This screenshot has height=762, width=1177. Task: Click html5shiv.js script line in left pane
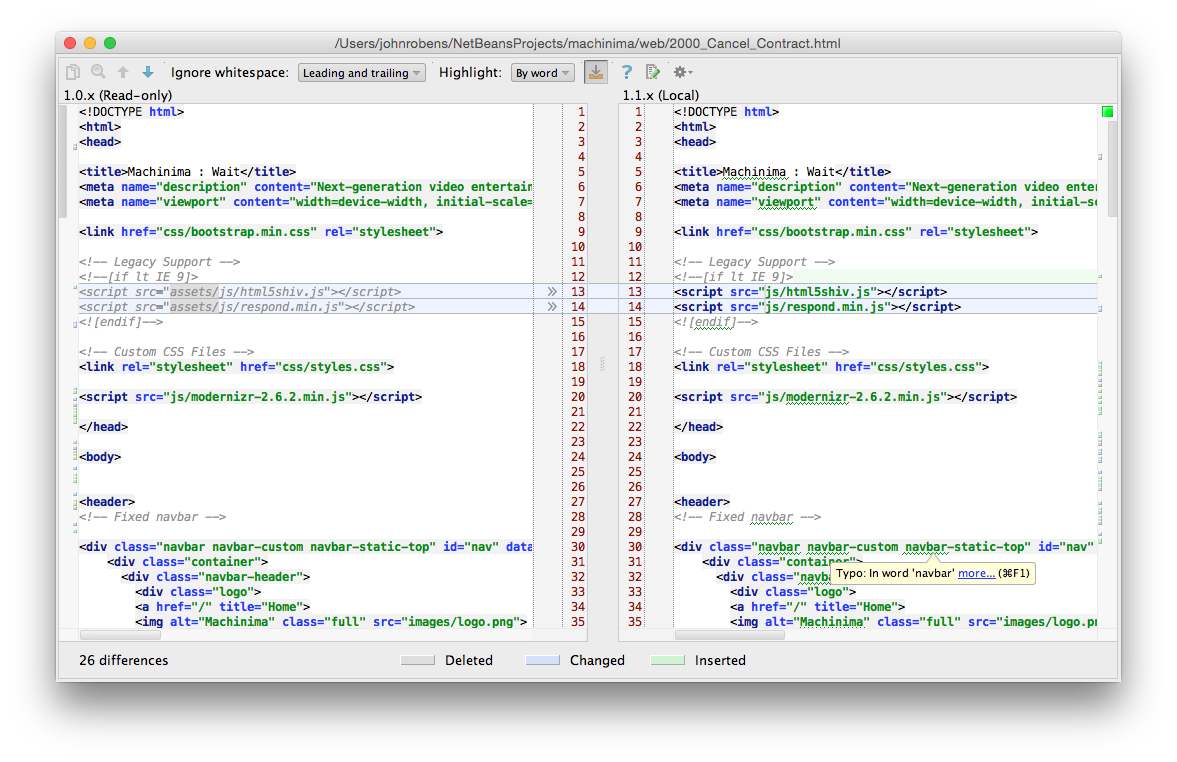[x=240, y=291]
